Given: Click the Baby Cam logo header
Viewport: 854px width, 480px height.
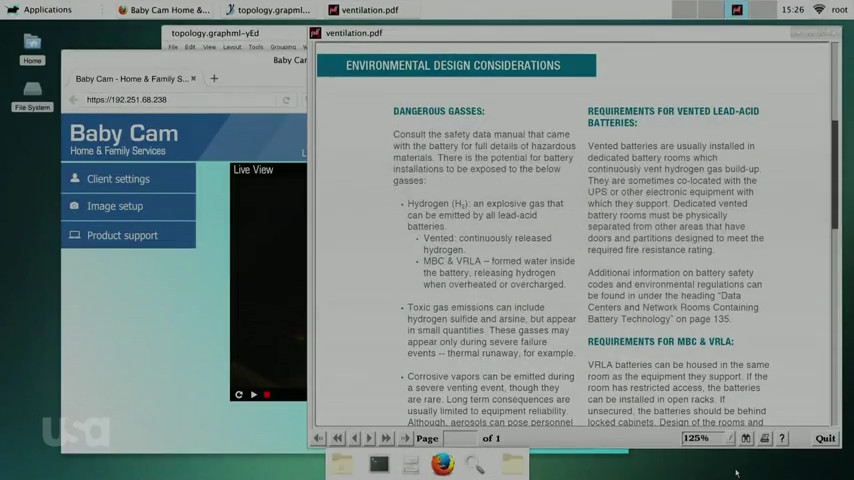Looking at the screenshot, I should [x=124, y=139].
